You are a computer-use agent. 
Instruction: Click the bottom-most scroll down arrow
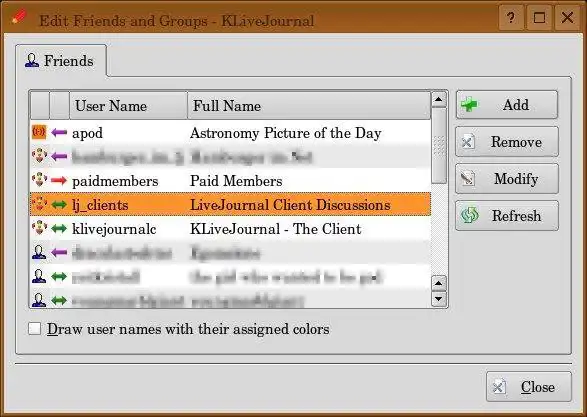pos(438,299)
